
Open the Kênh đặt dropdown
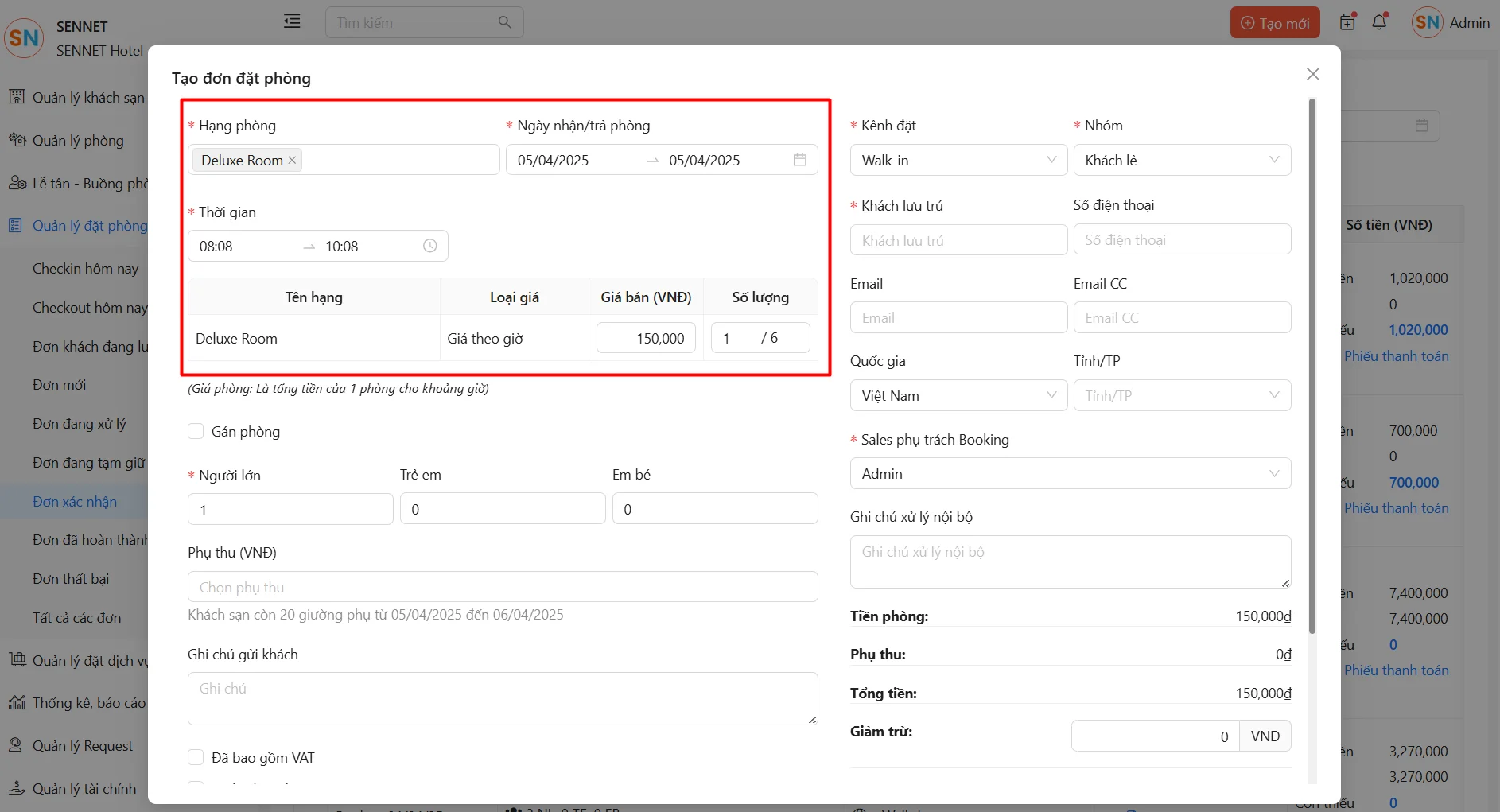click(958, 160)
